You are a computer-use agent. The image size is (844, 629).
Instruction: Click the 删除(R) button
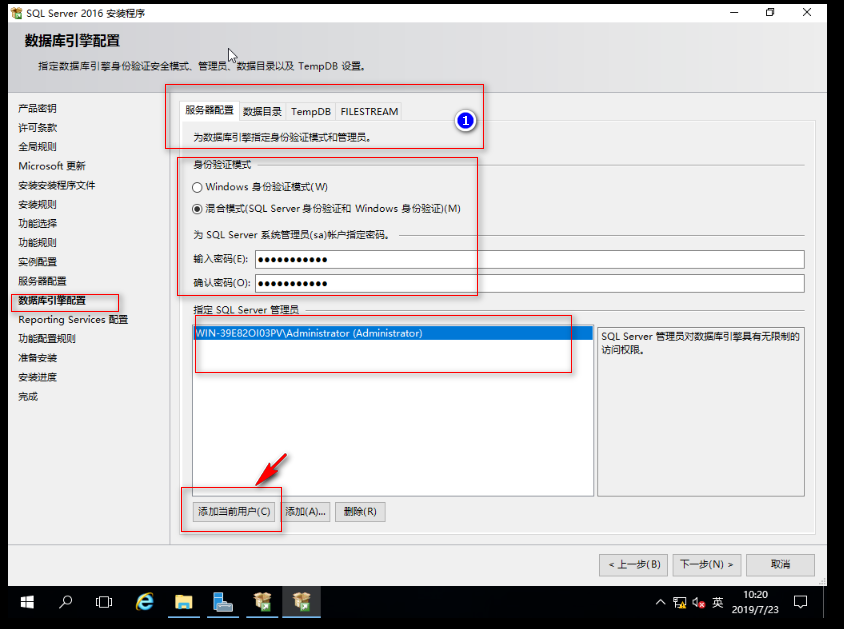click(x=360, y=511)
